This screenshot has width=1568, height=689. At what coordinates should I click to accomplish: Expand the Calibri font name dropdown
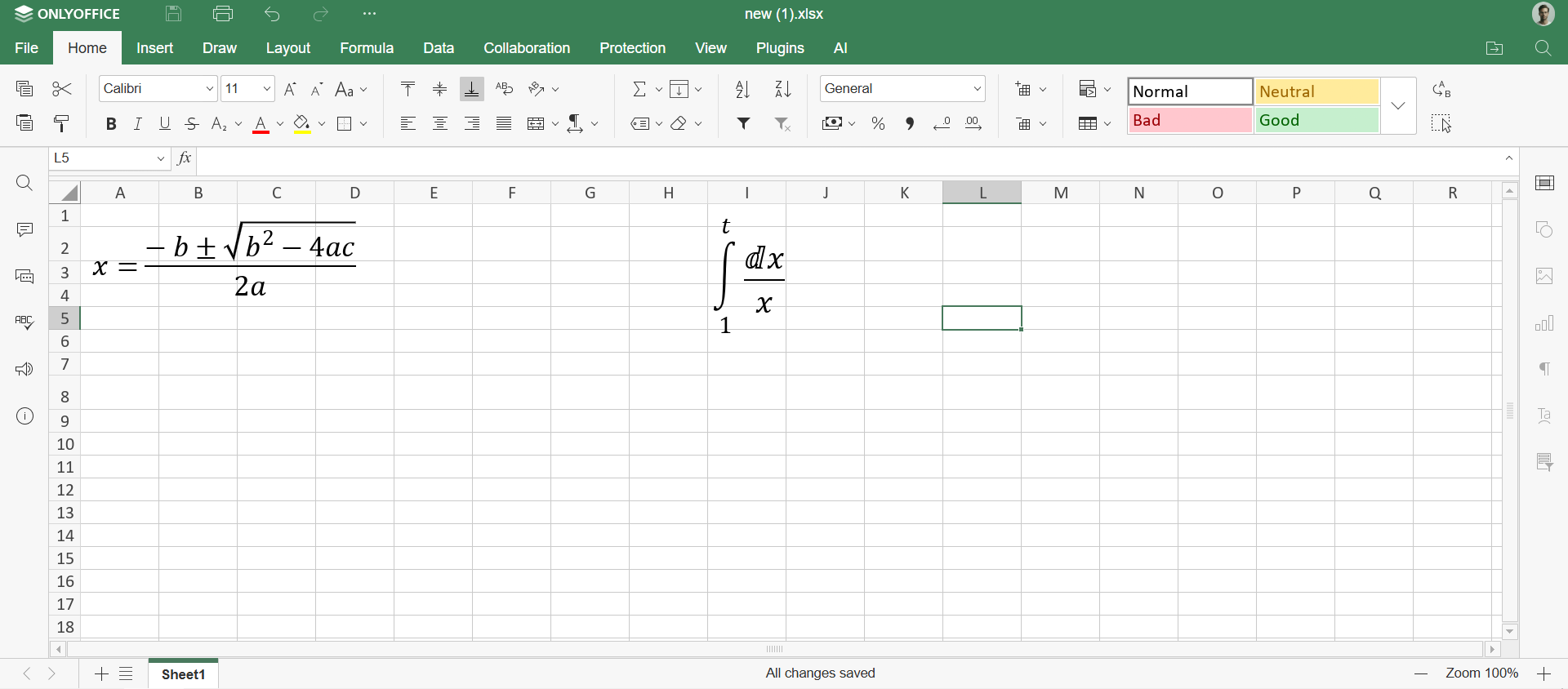point(209,89)
